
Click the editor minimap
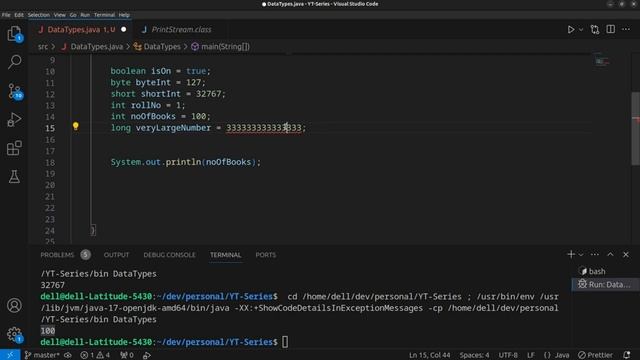(602, 62)
